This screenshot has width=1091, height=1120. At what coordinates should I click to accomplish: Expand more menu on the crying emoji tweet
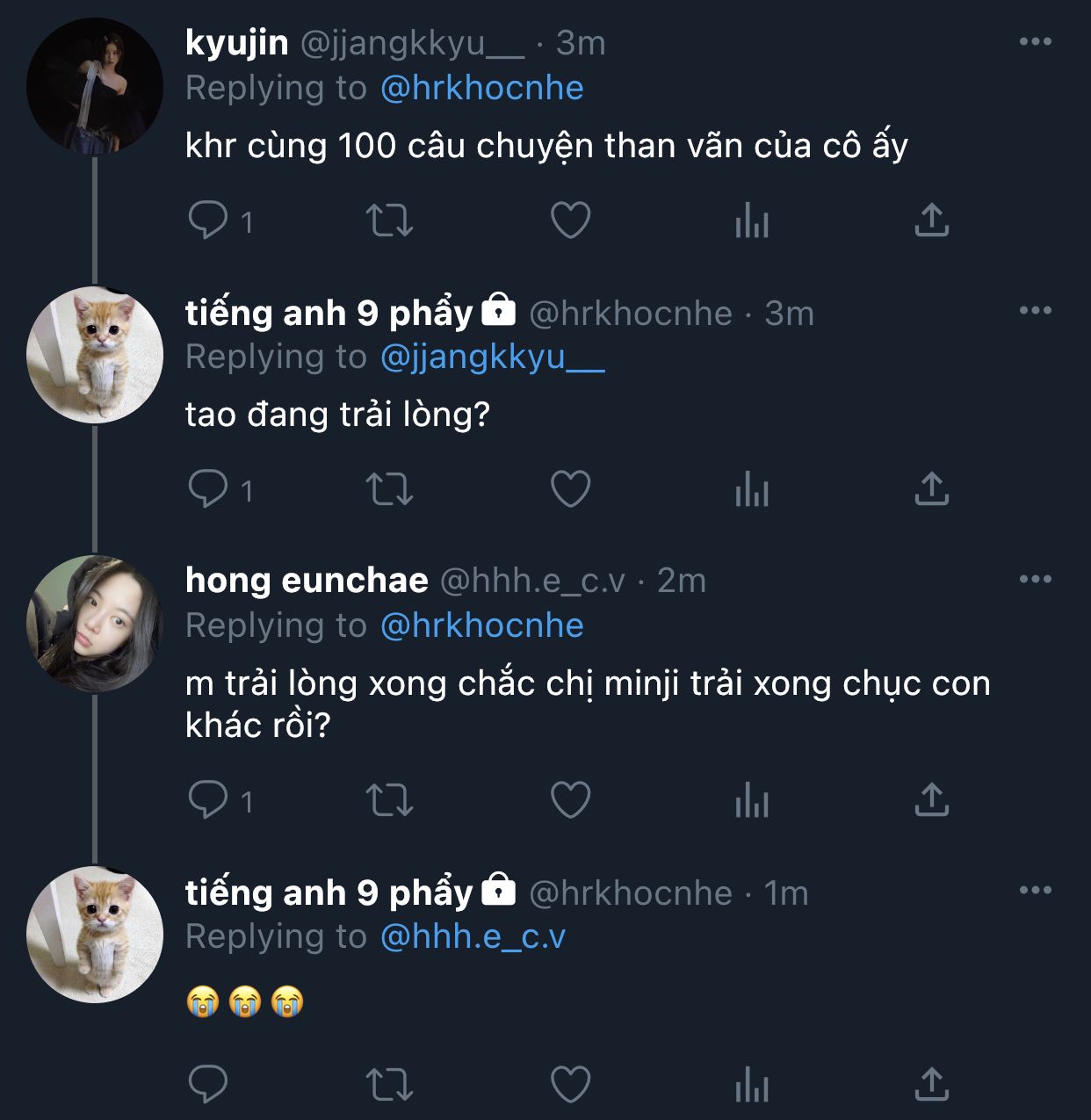1035,890
